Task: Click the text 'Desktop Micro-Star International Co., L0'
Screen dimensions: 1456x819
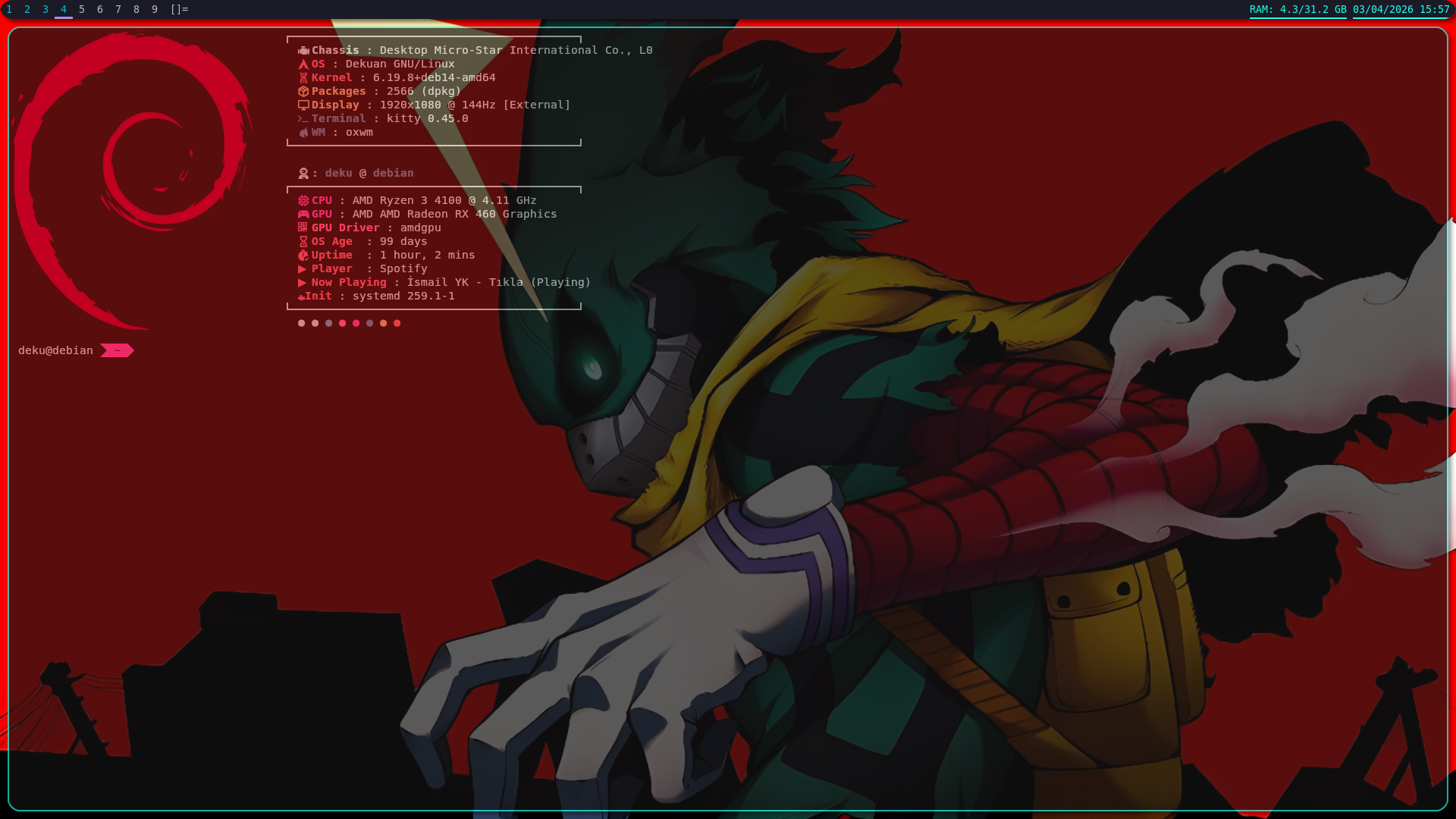Action: point(516,51)
